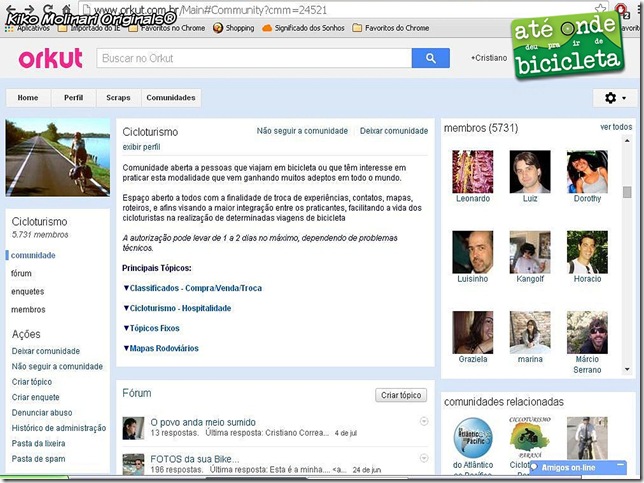Open member marina's profile photo
The width and height of the screenshot is (644, 483).
[530, 332]
